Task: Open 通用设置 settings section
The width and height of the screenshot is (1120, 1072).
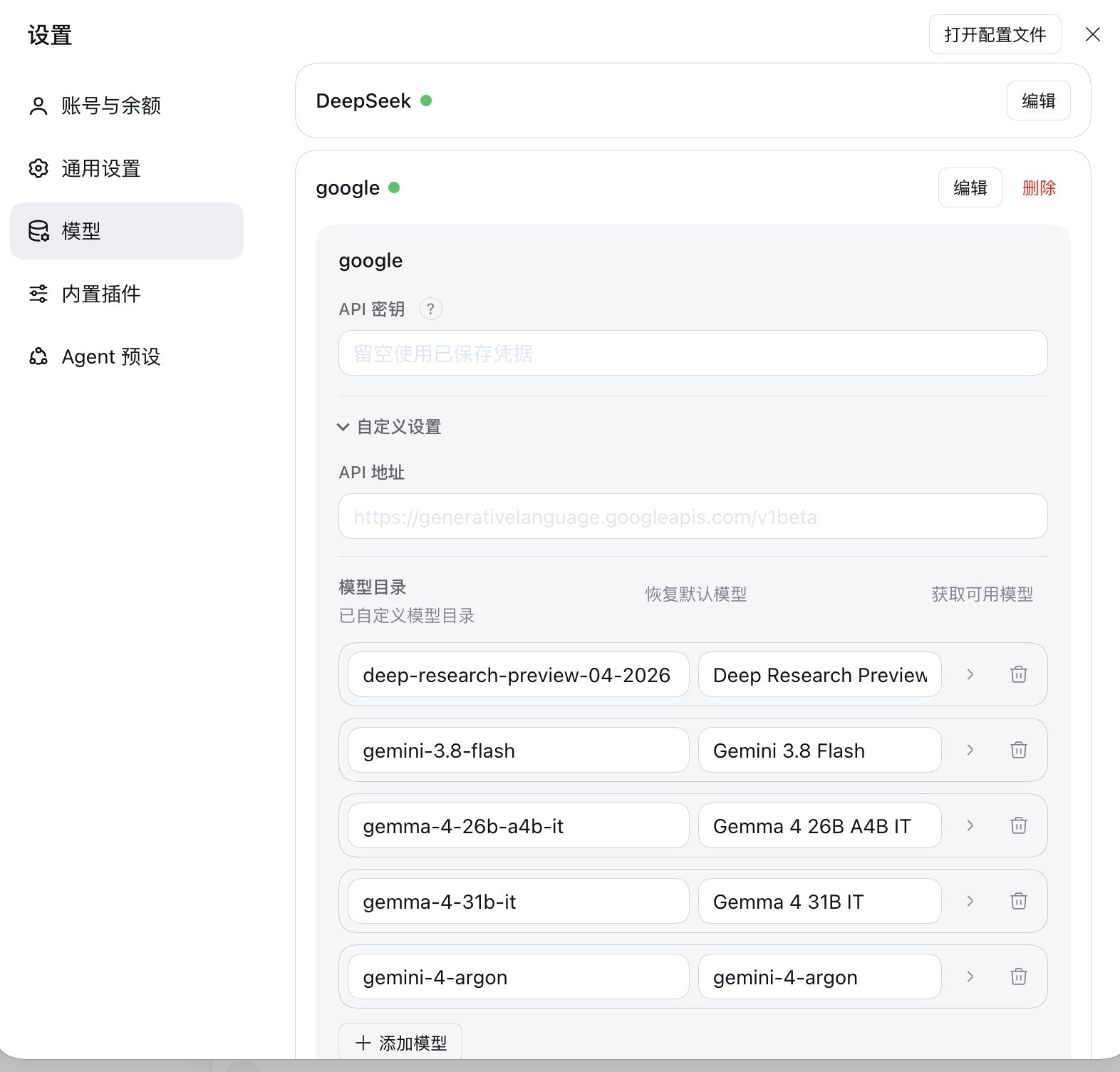Action: (x=127, y=168)
